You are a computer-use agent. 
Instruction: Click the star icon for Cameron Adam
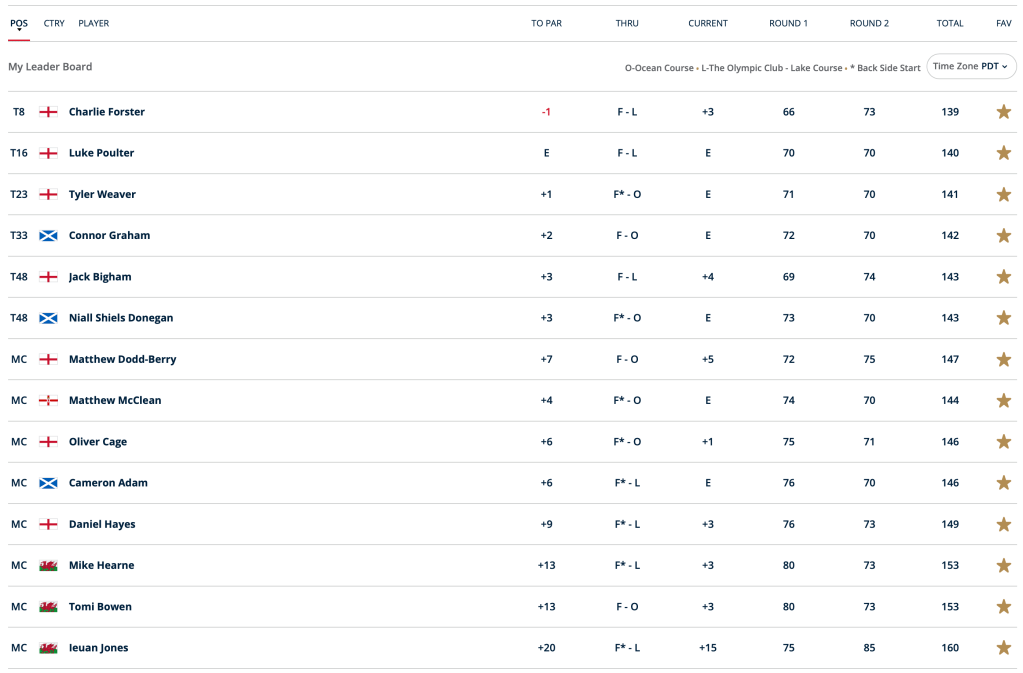[x=1003, y=483]
